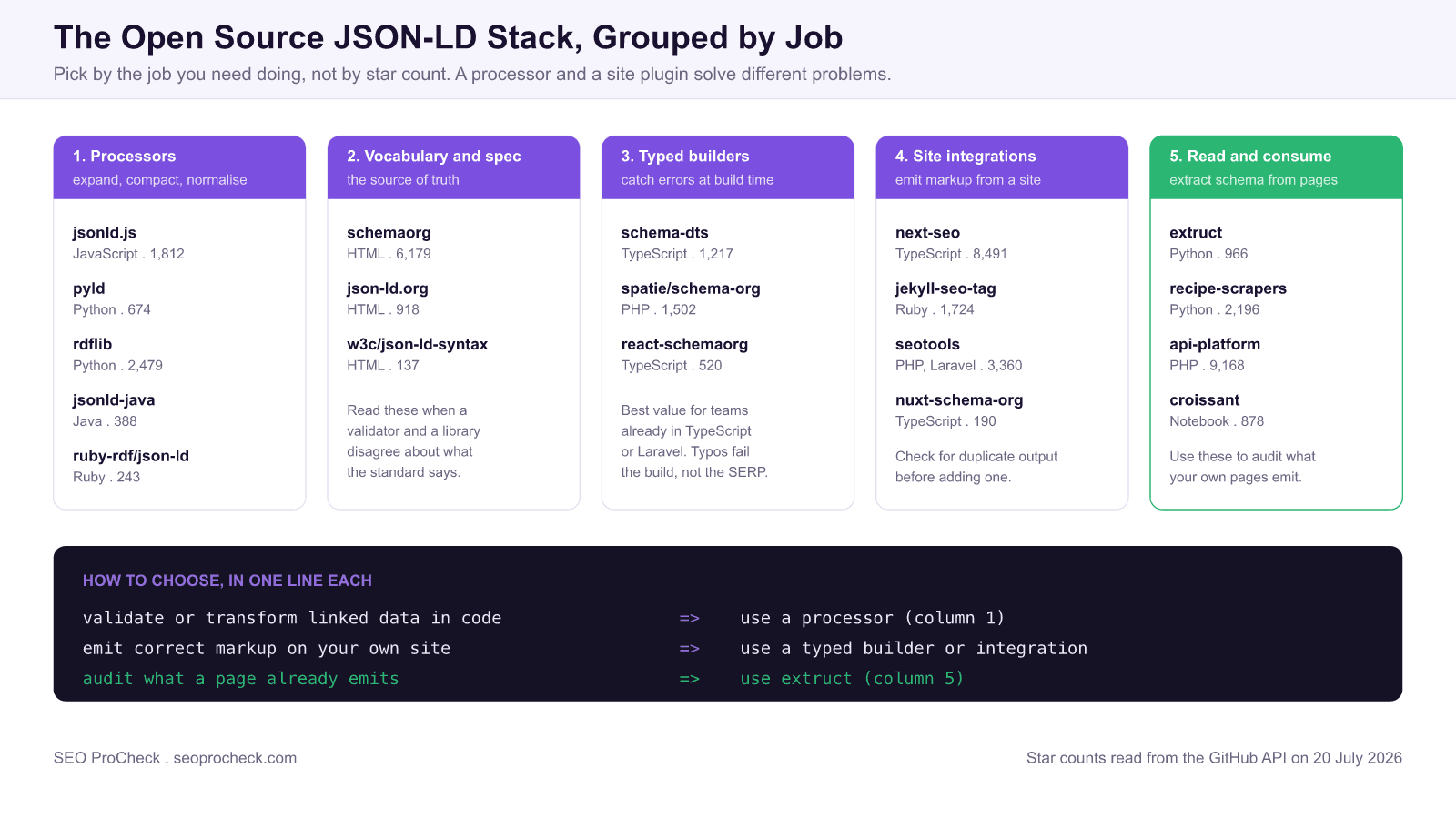Click 'HTML . 918' star count
This screenshot has width=1456, height=819.
point(383,309)
